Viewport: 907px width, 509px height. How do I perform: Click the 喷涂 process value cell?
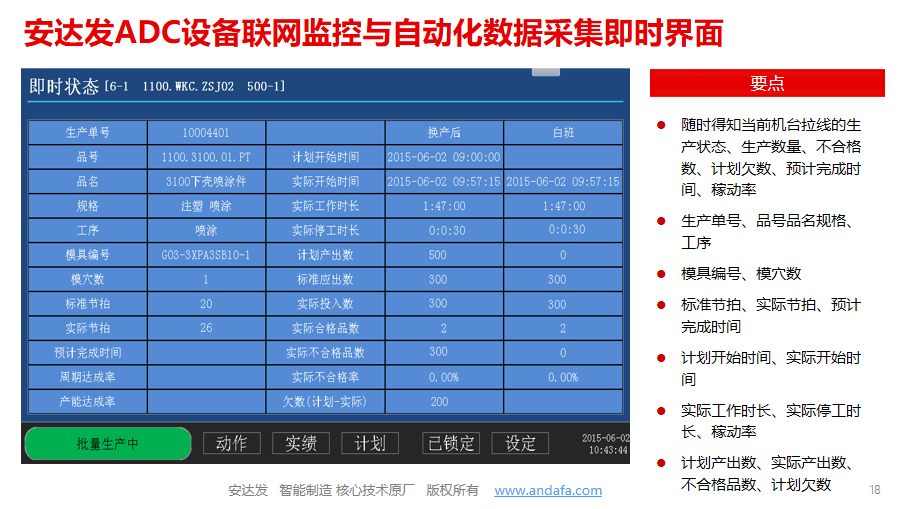coord(206,230)
